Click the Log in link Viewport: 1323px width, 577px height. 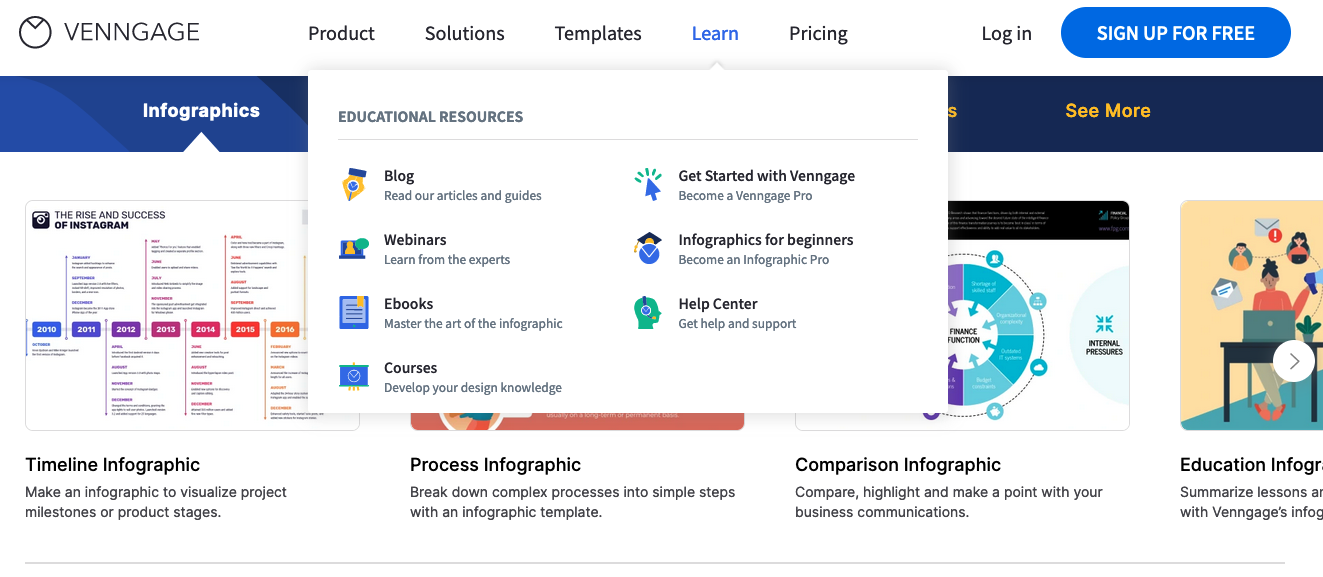[1006, 33]
